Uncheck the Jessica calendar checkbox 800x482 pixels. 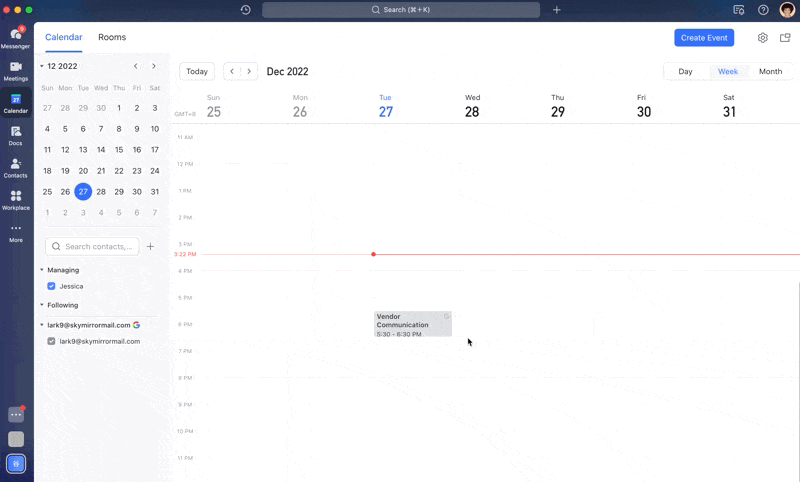point(52,286)
